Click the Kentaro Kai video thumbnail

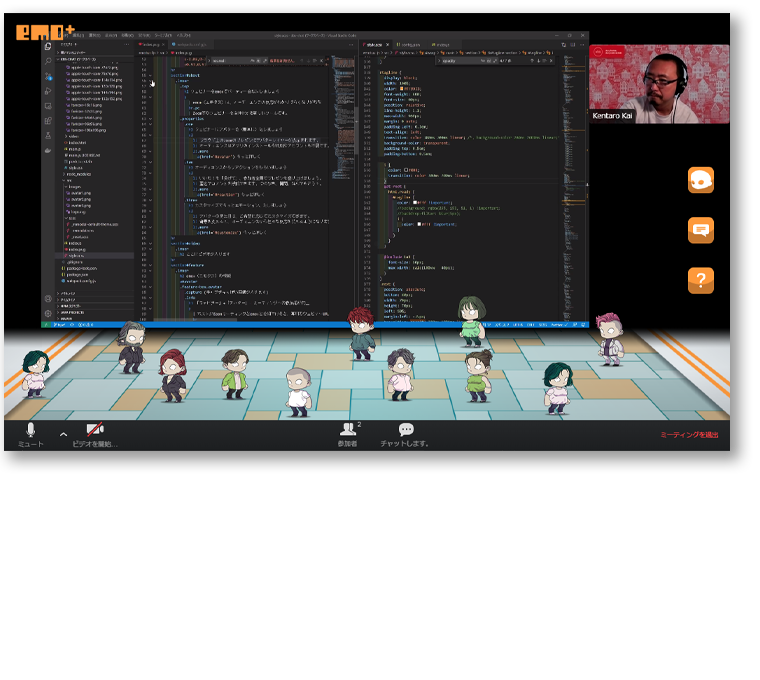[659, 84]
